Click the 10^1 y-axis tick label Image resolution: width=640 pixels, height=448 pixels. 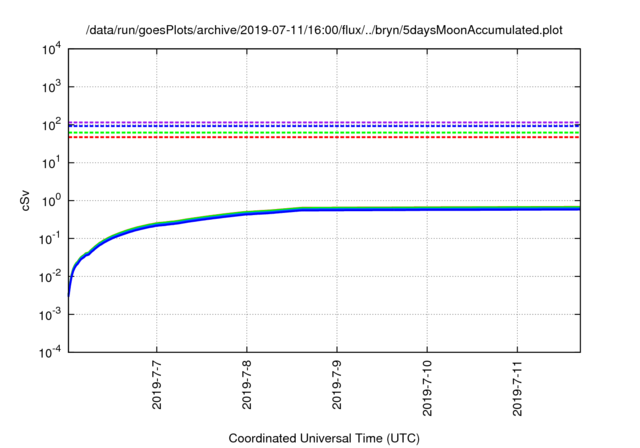tap(52, 162)
